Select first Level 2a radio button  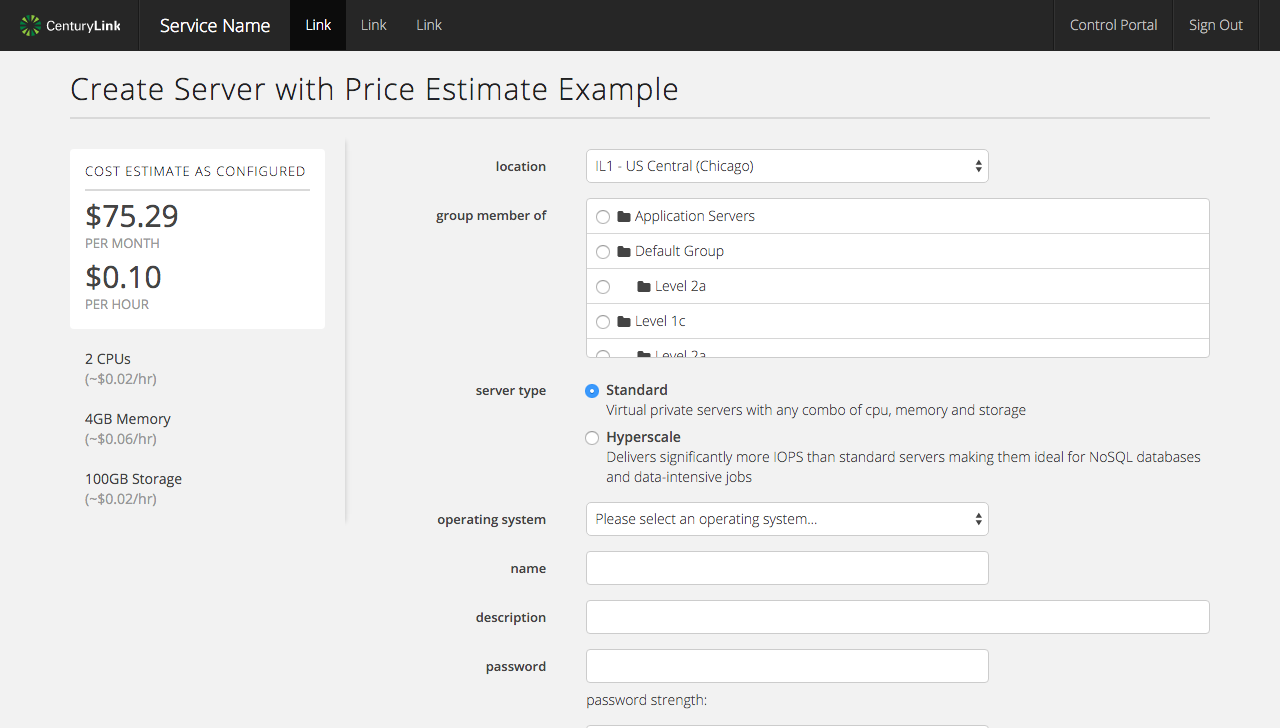point(603,287)
